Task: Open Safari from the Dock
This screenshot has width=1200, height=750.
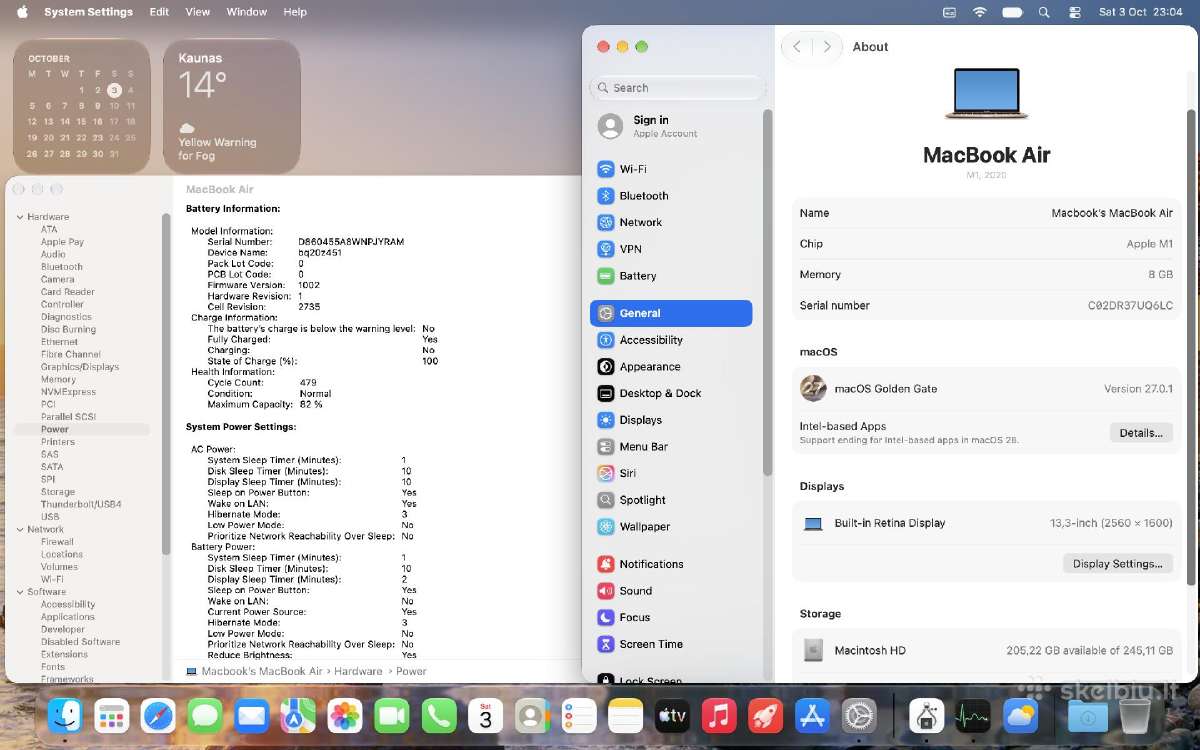Action: (x=158, y=716)
